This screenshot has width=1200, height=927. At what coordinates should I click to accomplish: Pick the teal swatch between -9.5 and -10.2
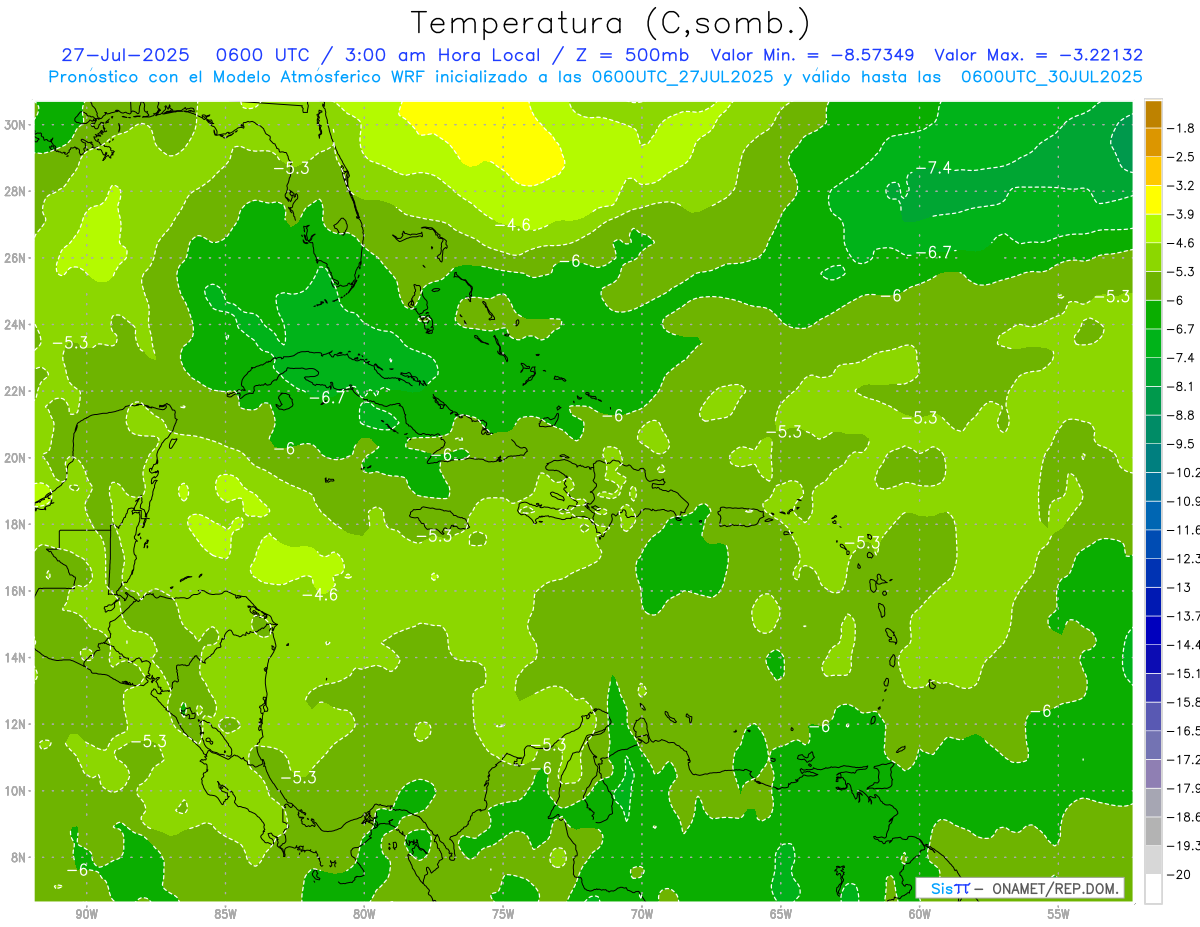click(x=1153, y=458)
